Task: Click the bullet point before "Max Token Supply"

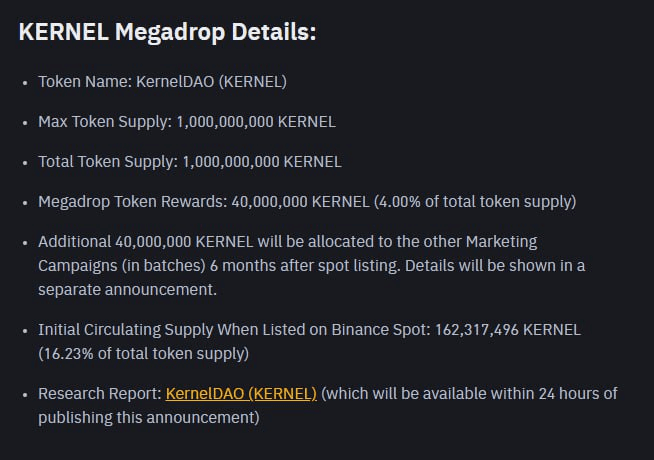Action: pos(24,122)
